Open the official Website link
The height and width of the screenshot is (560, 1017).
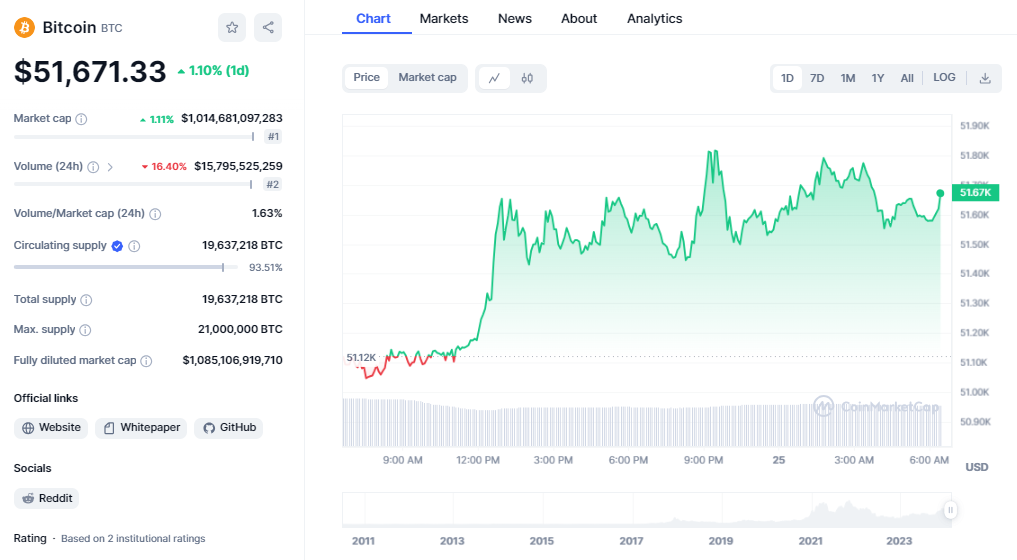pyautogui.click(x=51, y=428)
